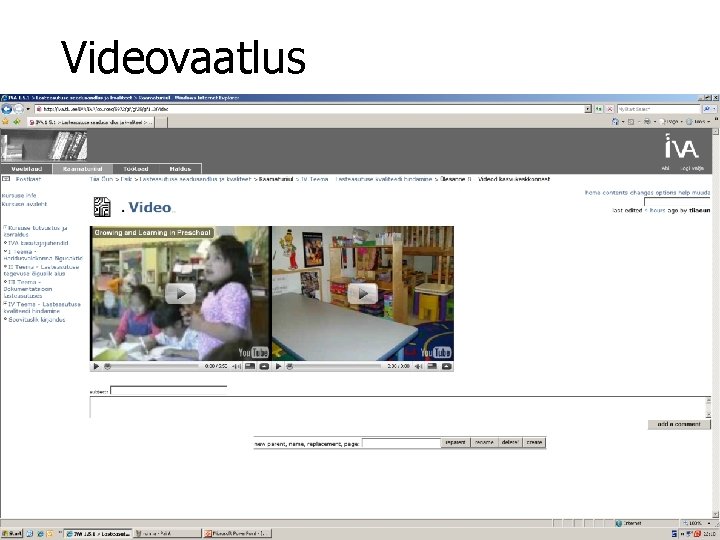Switch to the Raamaturiul tab
The height and width of the screenshot is (540, 720).
pos(82,169)
